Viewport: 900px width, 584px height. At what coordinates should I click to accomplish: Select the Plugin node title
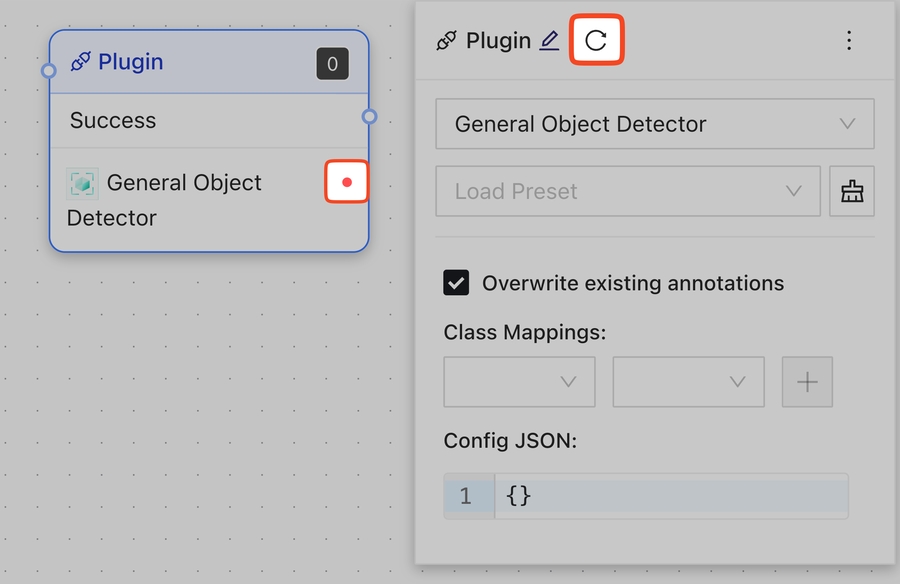130,62
